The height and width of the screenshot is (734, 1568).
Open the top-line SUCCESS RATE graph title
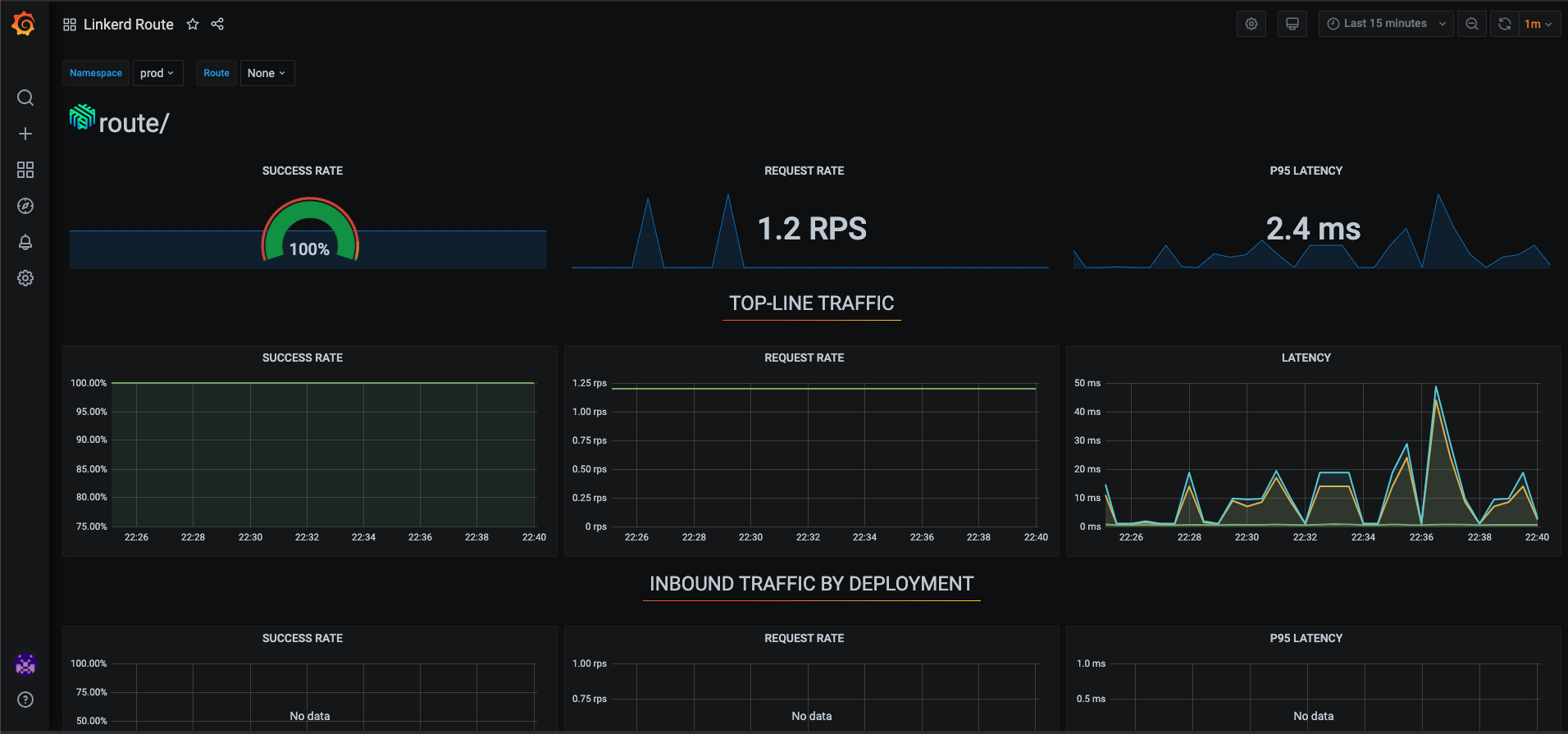tap(303, 358)
